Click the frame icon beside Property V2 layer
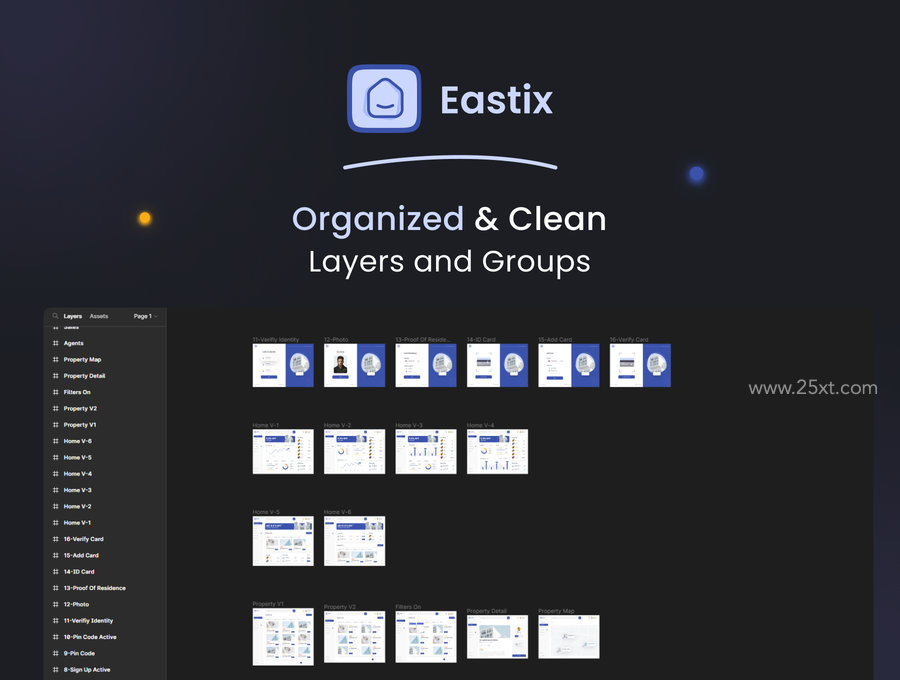The image size is (900, 680). (56, 409)
